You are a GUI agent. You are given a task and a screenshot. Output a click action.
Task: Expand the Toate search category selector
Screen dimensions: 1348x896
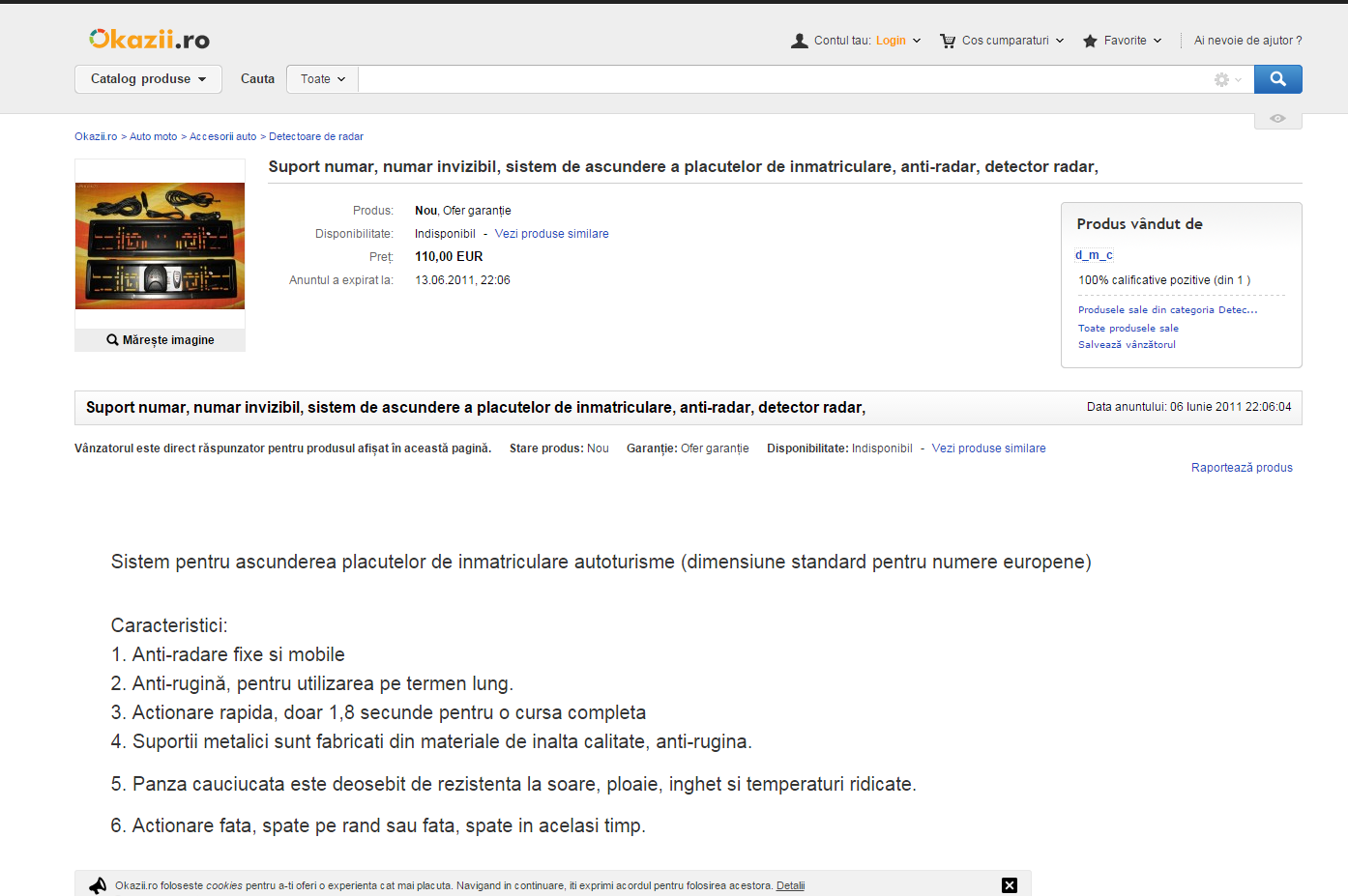(x=321, y=78)
